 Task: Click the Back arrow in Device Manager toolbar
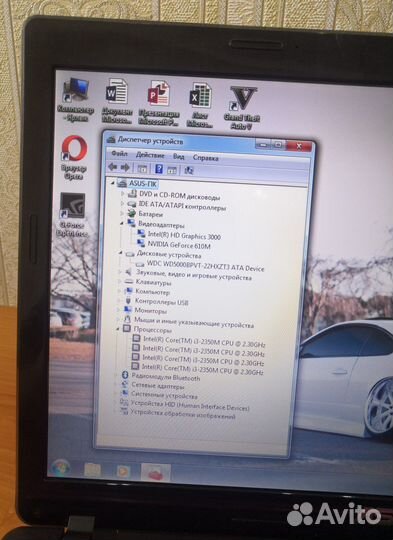point(113,167)
